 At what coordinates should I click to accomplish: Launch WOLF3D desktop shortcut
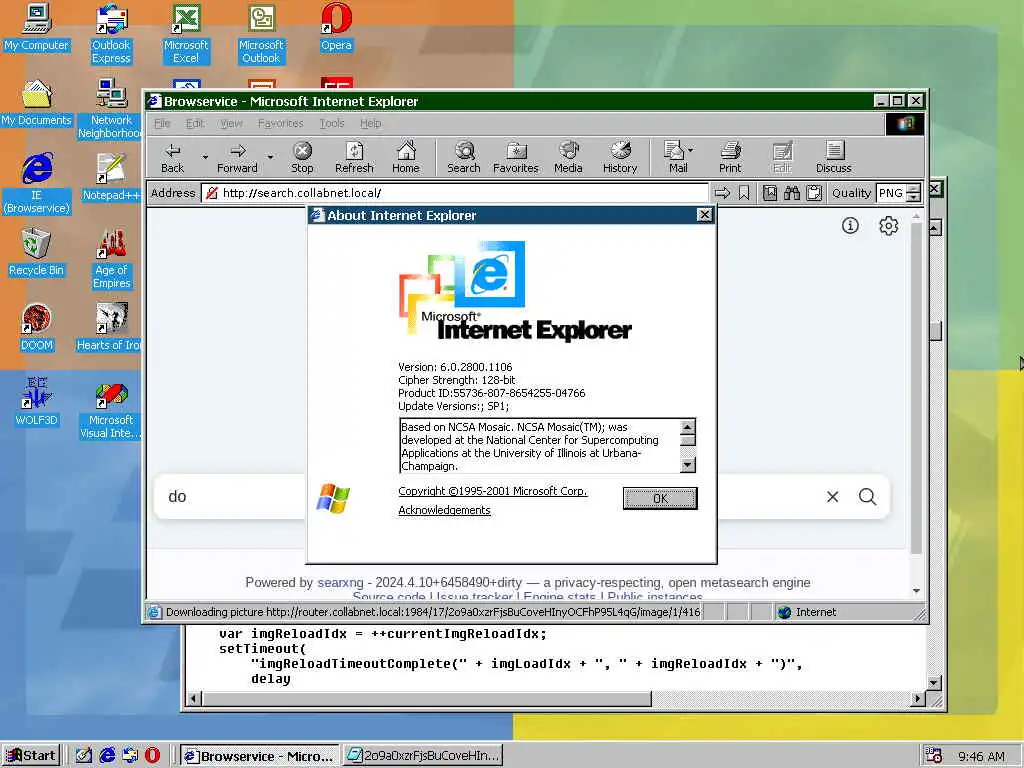click(x=37, y=402)
